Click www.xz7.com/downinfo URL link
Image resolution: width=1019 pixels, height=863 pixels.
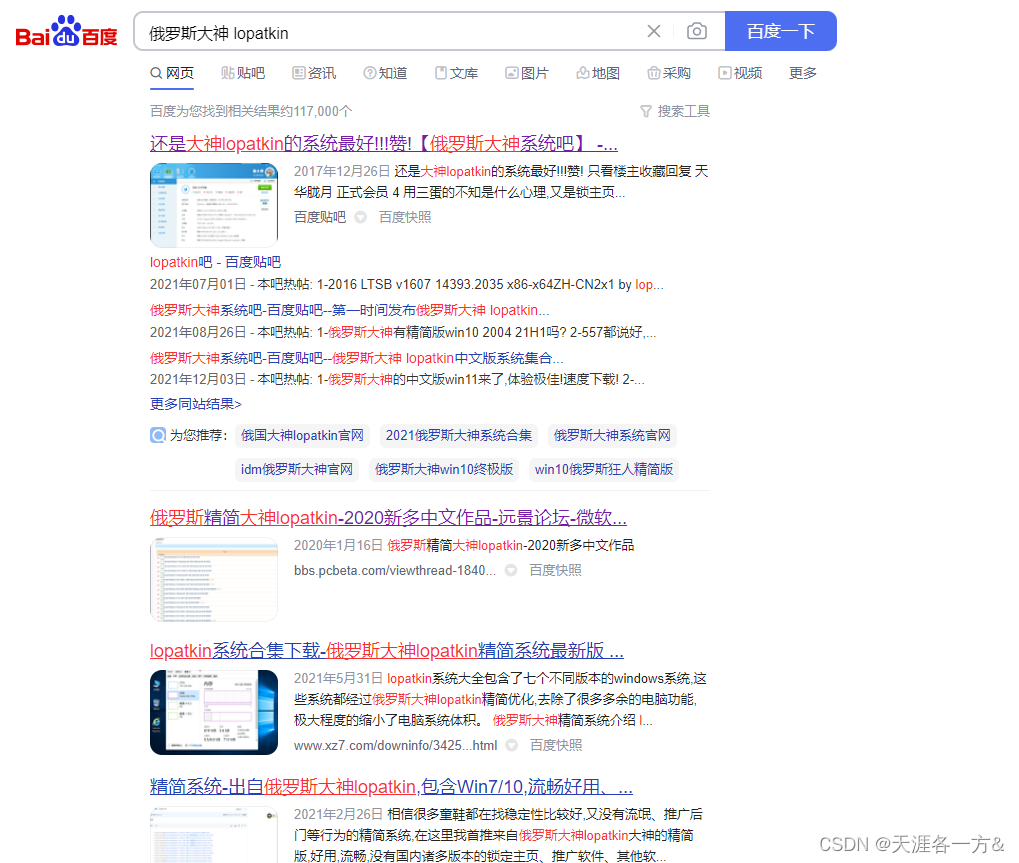395,745
